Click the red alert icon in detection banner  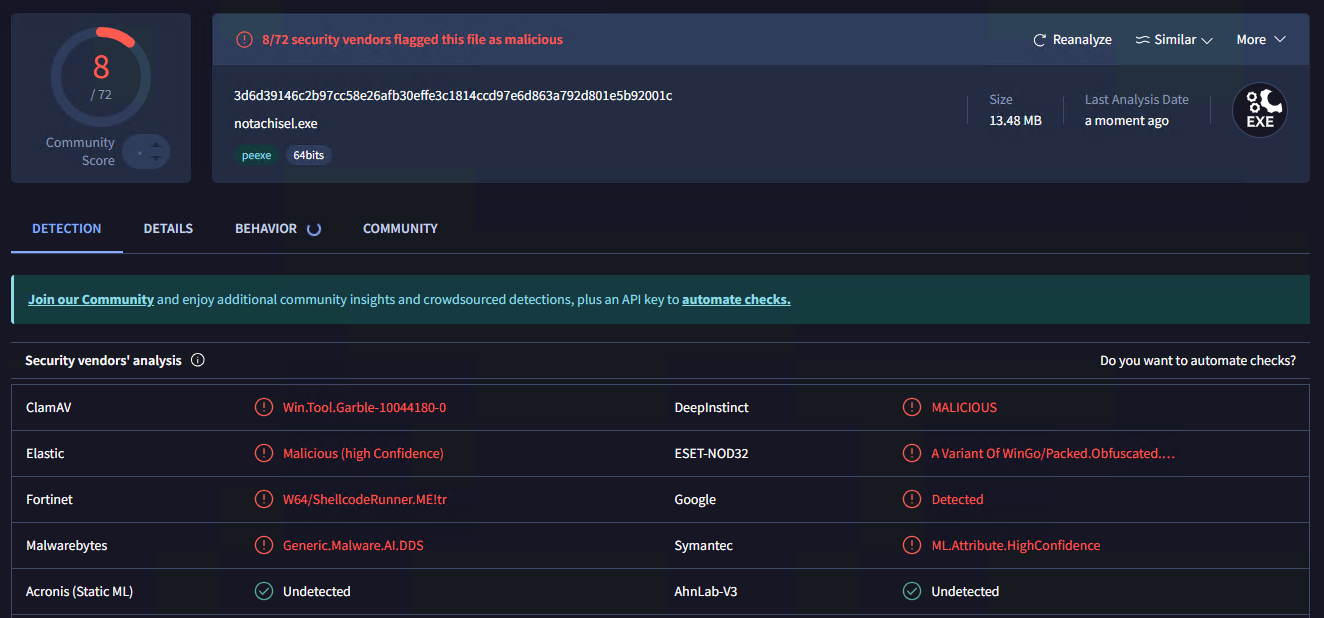pyautogui.click(x=244, y=40)
